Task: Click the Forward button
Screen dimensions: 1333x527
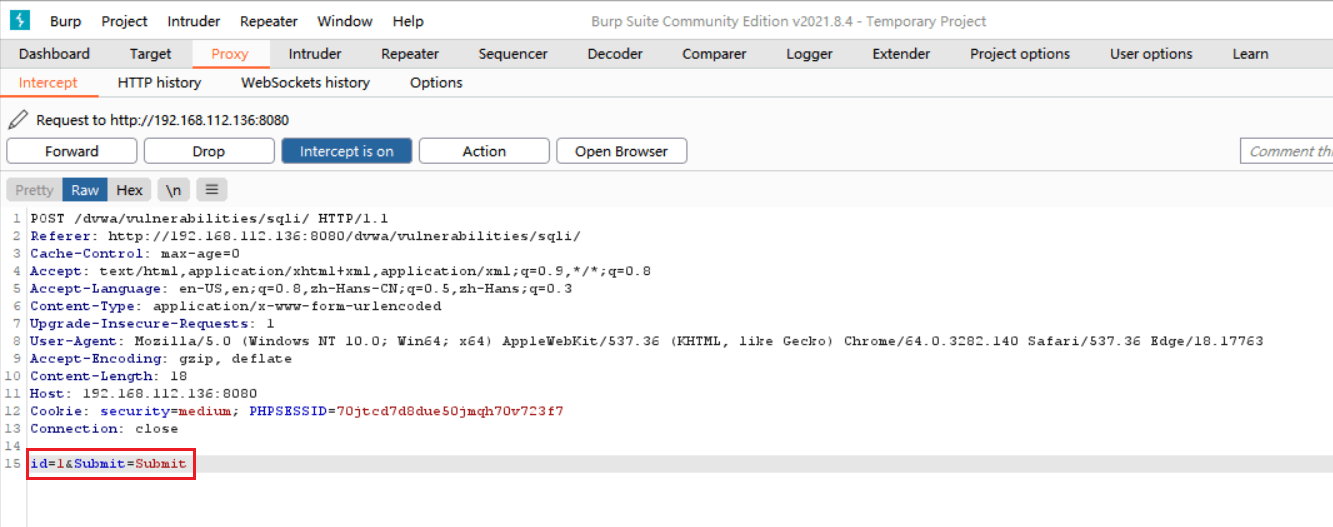Action: pos(72,151)
